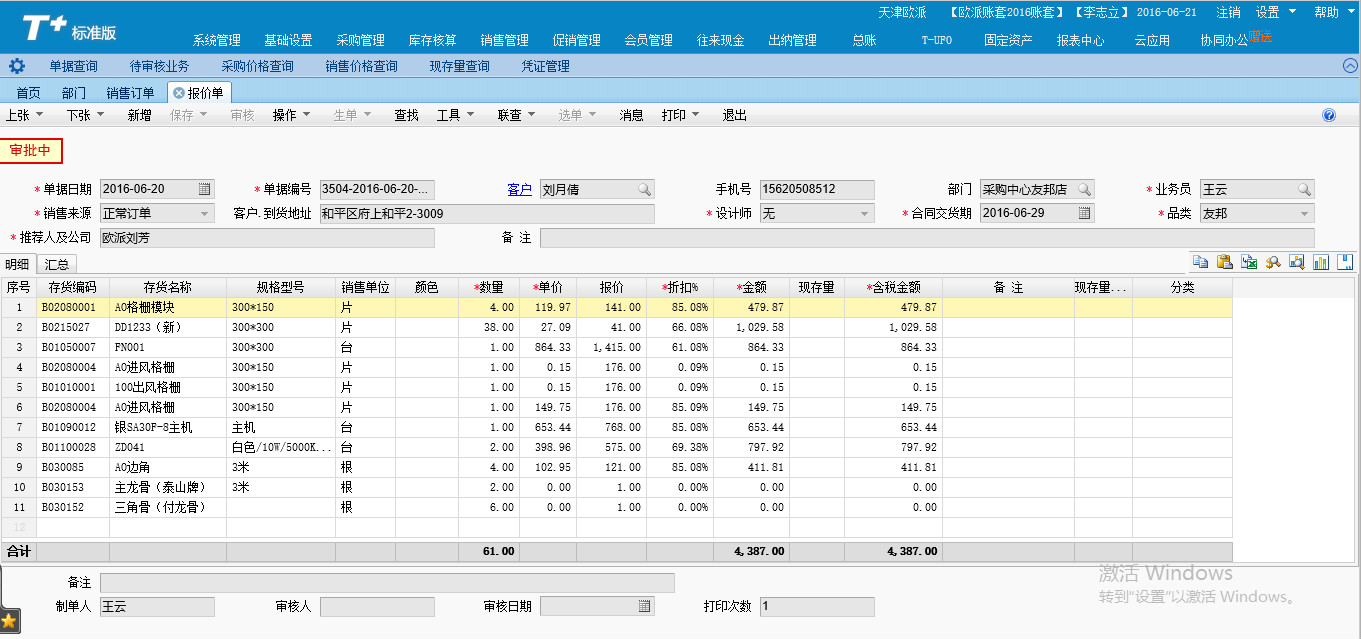Open the 固定资产 menu
This screenshot has width=1361, height=639.
pos(1009,40)
